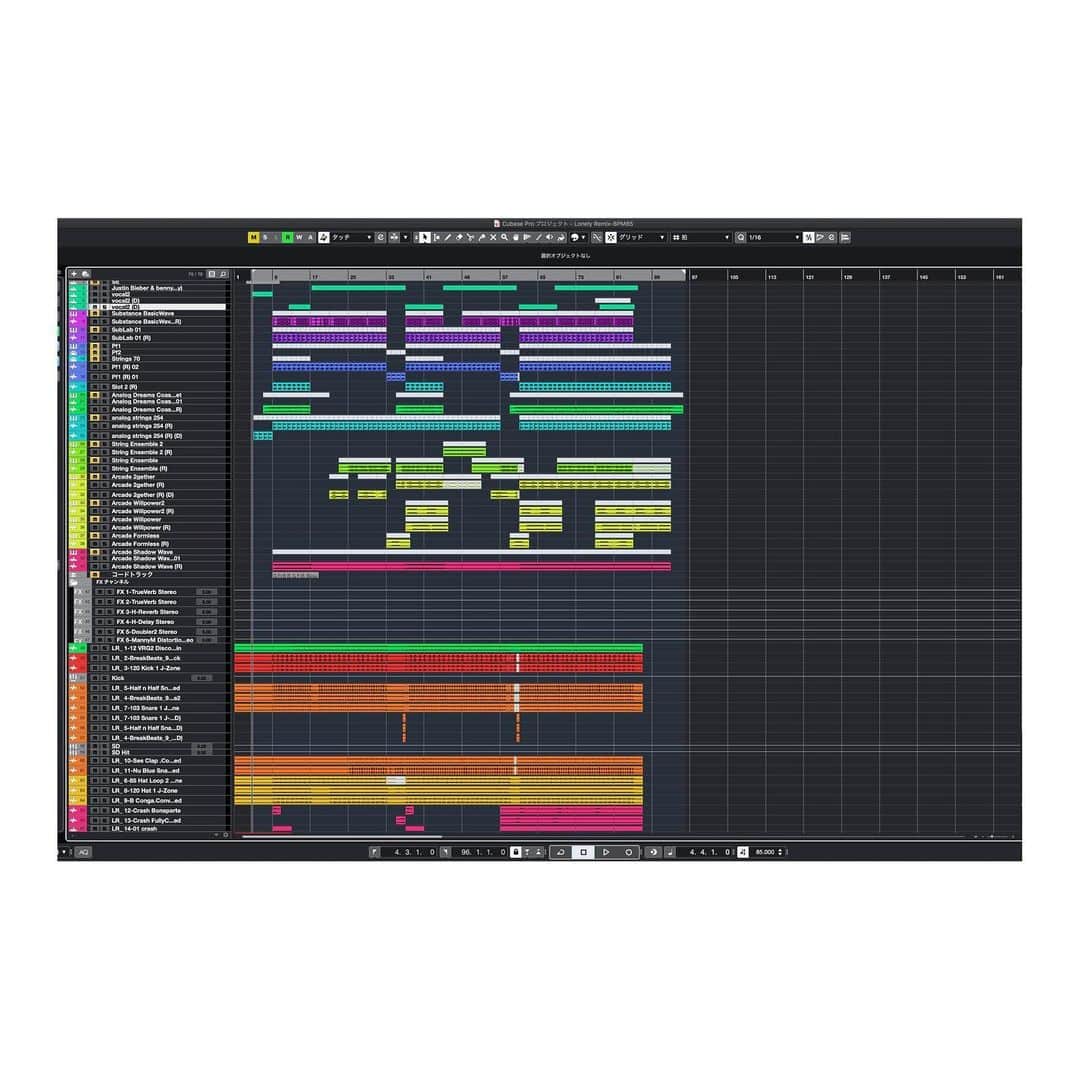Image resolution: width=1080 pixels, height=1080 pixels.
Task: Unmute the SubLab 01 track
Action: point(95,330)
